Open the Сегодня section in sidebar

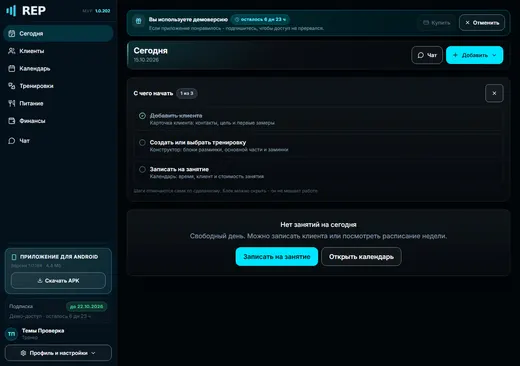[58, 33]
